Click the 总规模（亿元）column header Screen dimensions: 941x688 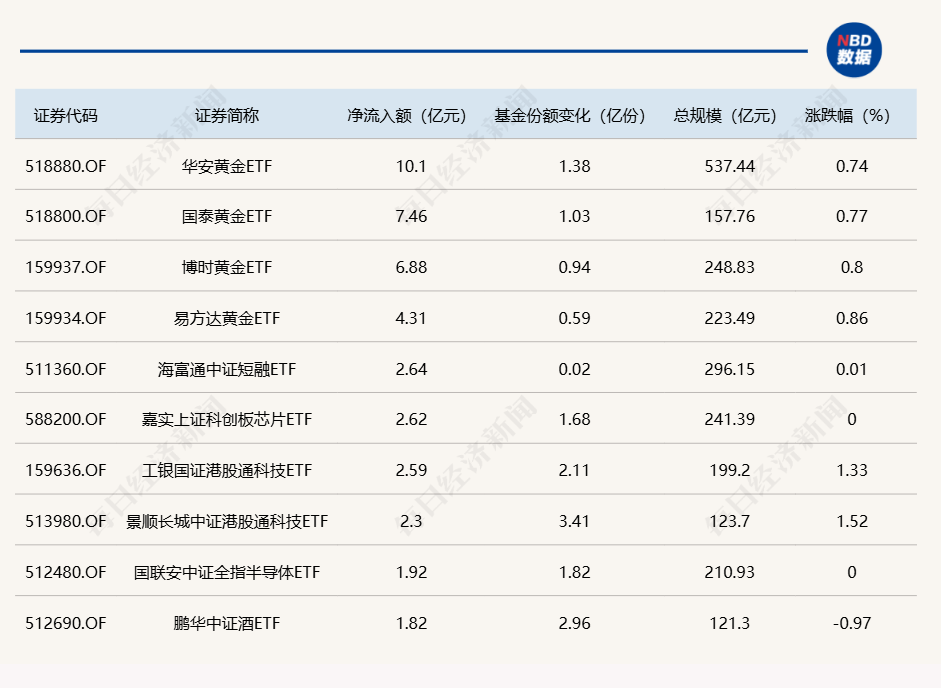726,115
